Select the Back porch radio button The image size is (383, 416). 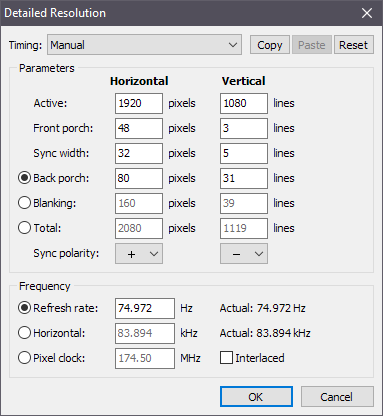point(24,178)
